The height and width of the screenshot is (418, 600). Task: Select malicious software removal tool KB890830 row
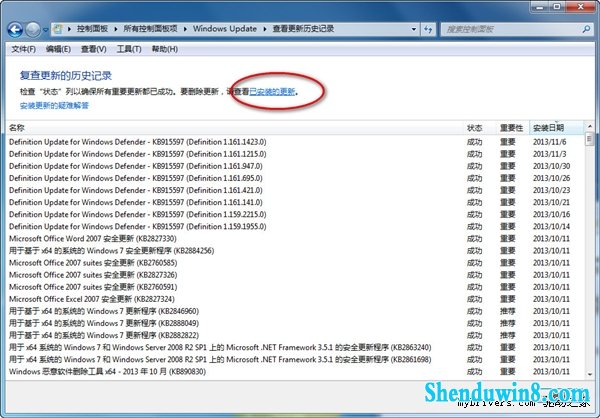(x=295, y=372)
